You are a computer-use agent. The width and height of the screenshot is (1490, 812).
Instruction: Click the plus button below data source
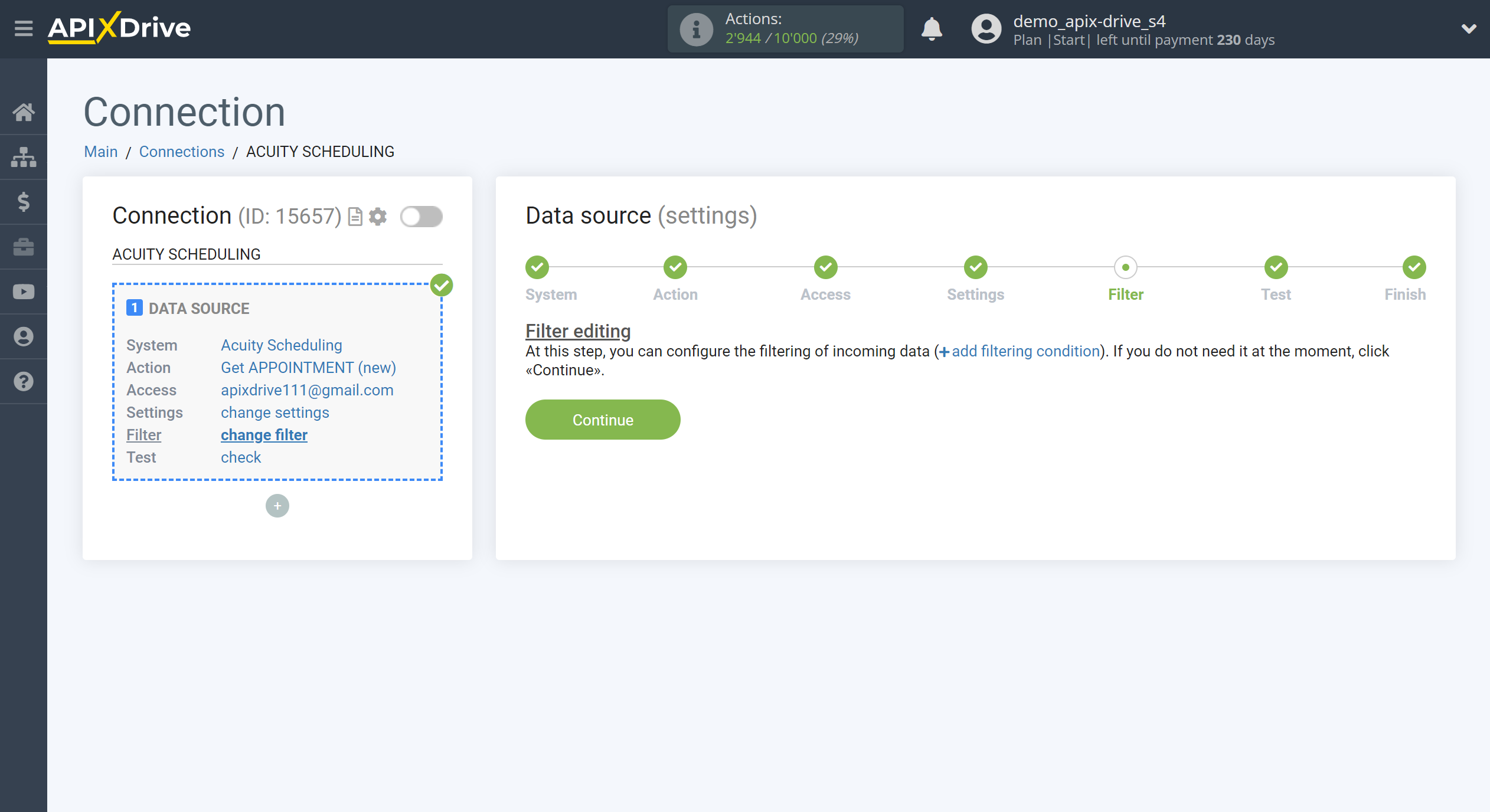(x=277, y=505)
